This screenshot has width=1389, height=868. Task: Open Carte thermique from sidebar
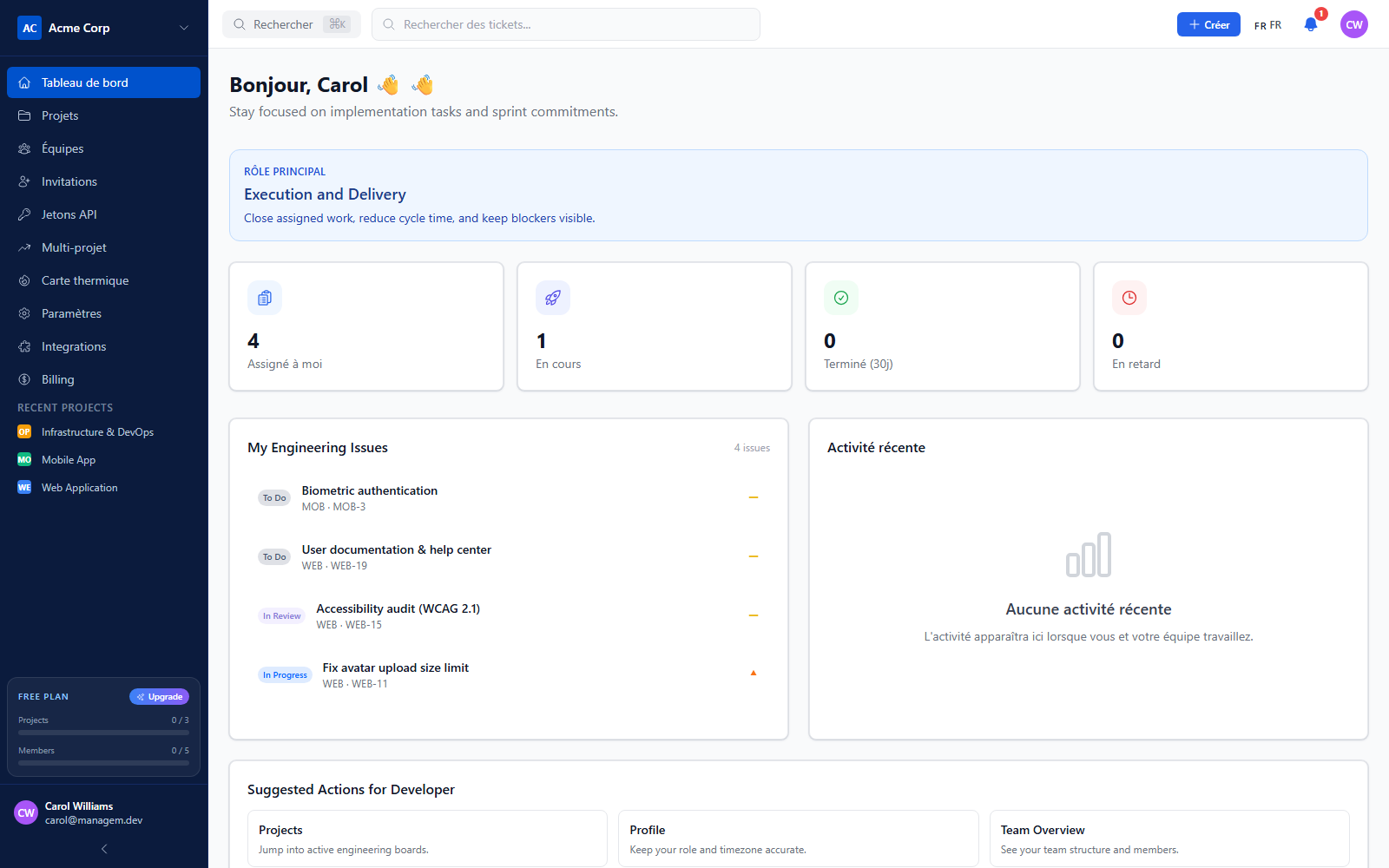(x=103, y=280)
